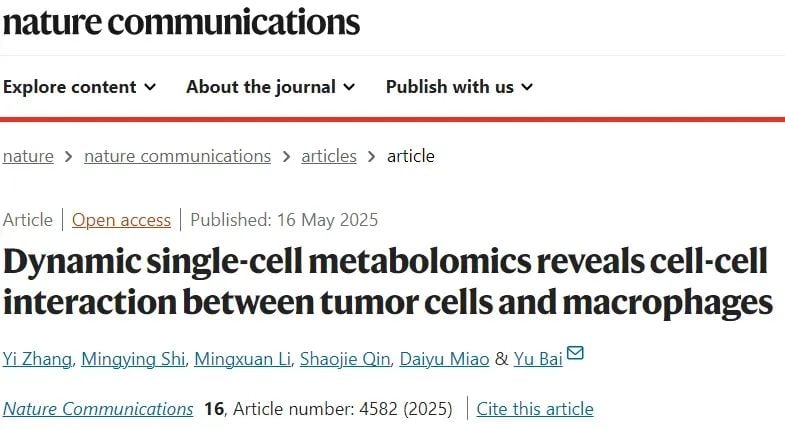Screen dimensions: 785x429
Task: Navigate to articles breadcrumb
Action: tap(329, 156)
